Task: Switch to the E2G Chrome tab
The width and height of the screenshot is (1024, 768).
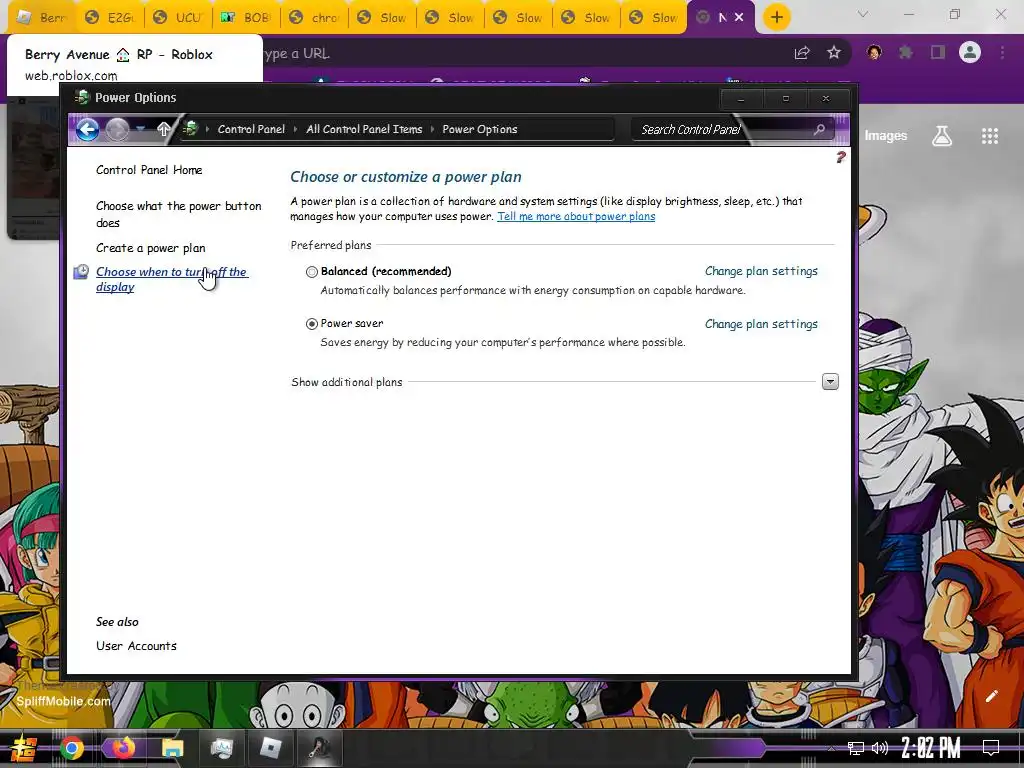Action: tap(110, 18)
